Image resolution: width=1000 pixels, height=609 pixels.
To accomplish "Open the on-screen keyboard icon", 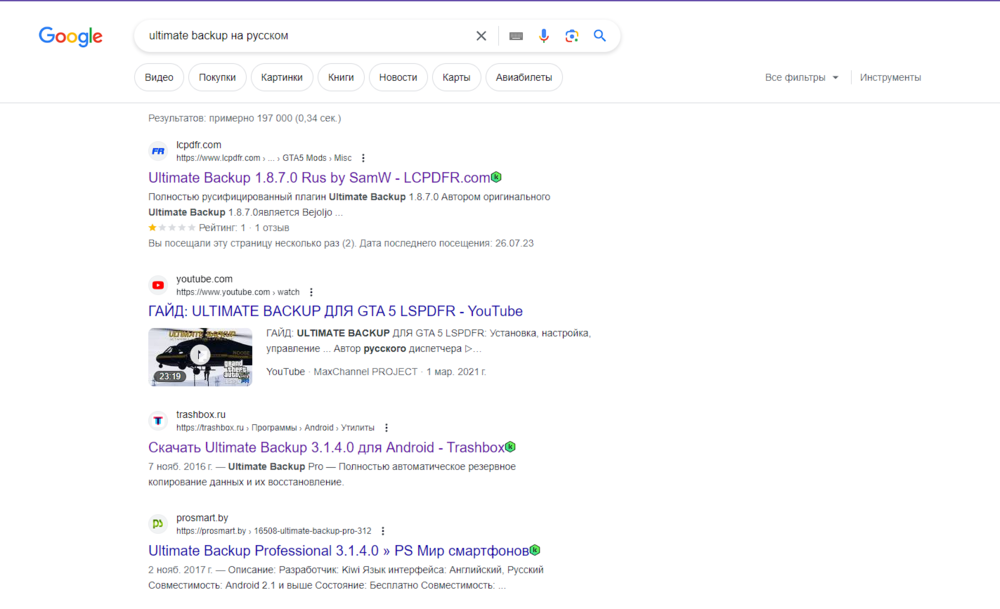I will [x=515, y=35].
